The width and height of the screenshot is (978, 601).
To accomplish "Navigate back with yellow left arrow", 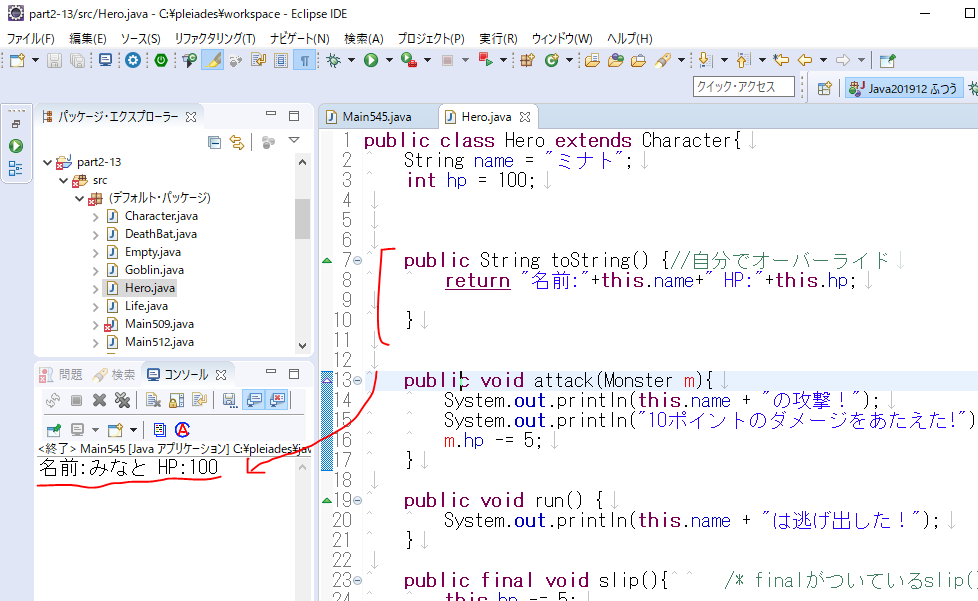I will click(x=805, y=60).
